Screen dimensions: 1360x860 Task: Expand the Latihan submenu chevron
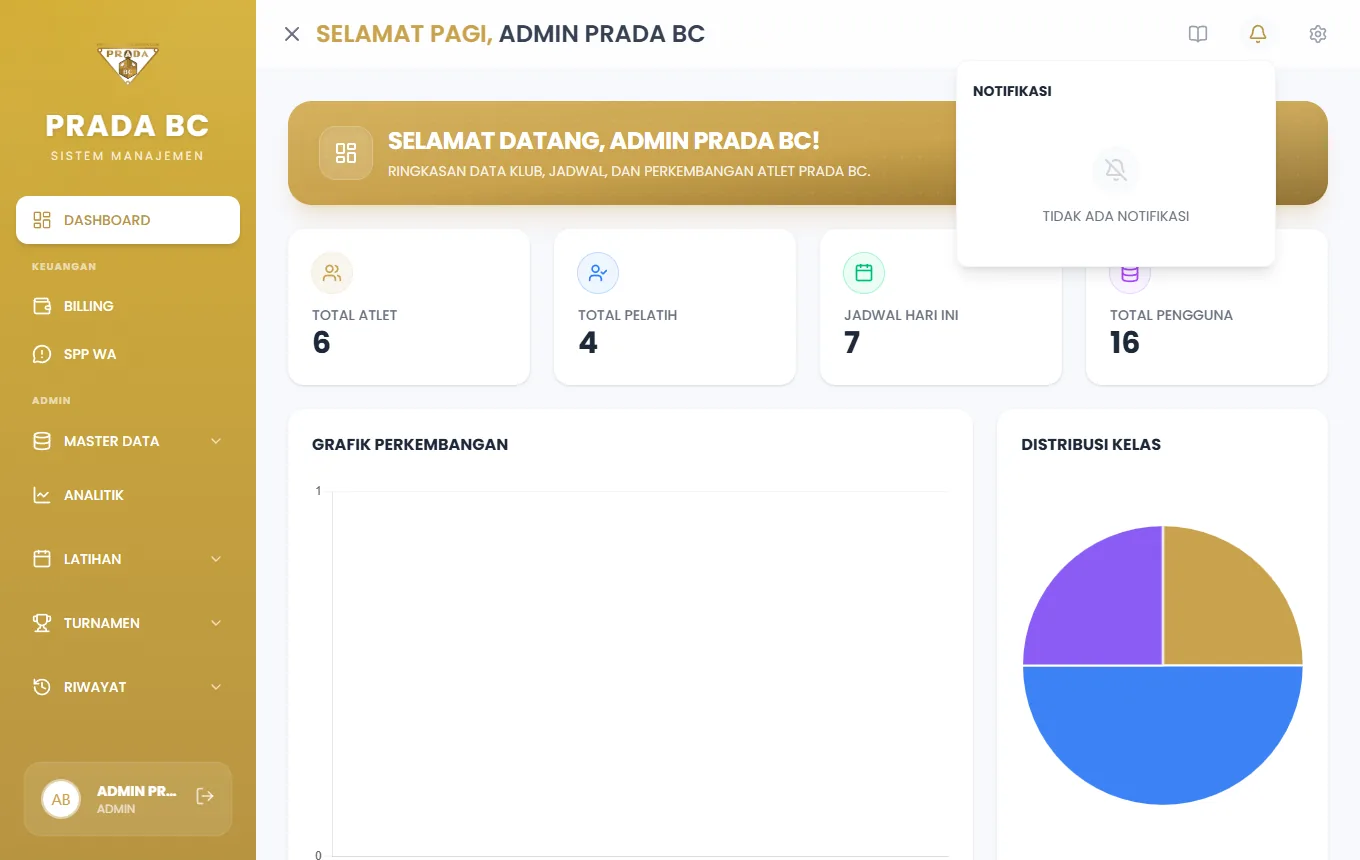[x=216, y=559]
